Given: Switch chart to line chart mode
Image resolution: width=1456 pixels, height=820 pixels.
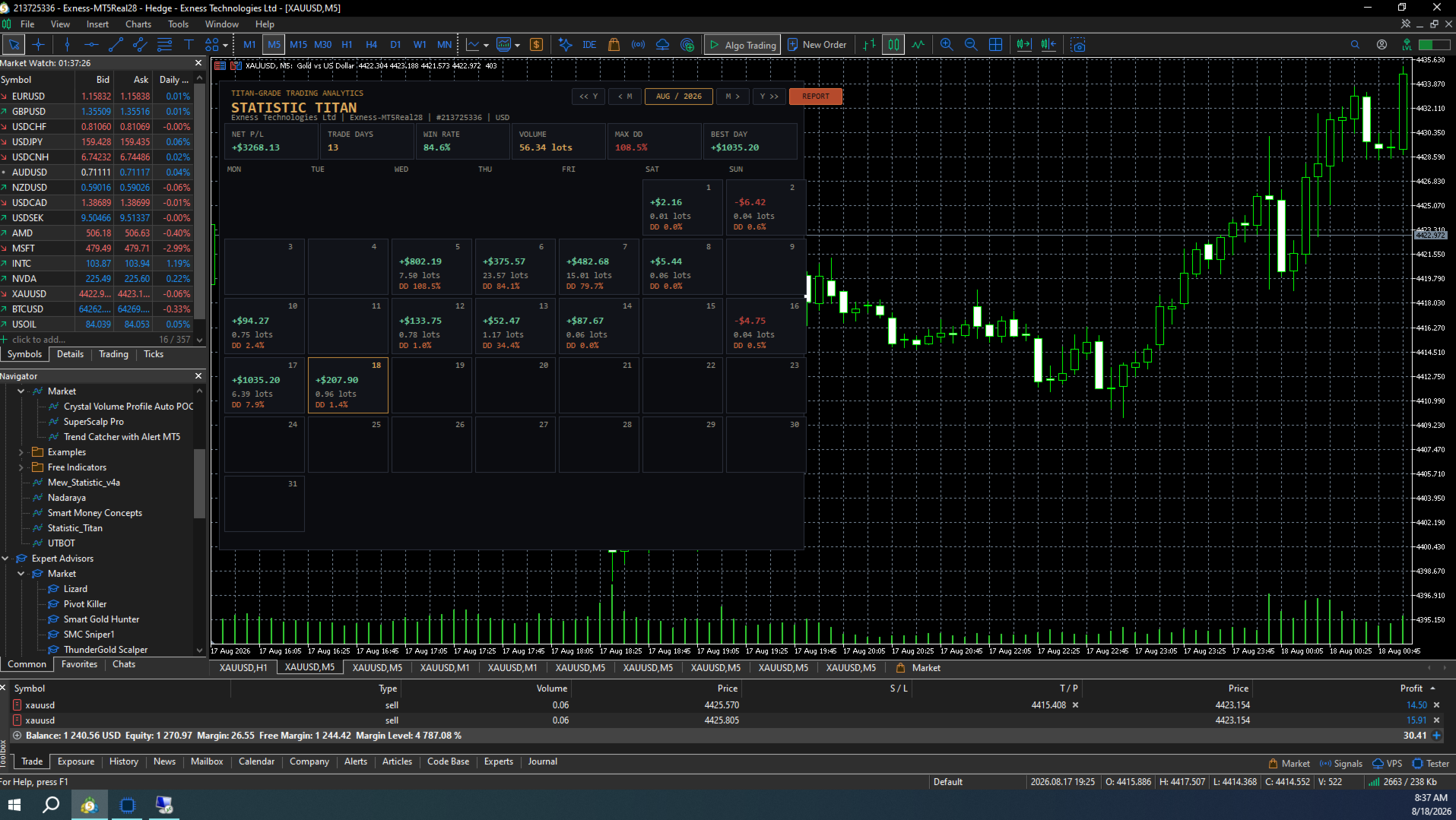Looking at the screenshot, I should (x=918, y=45).
